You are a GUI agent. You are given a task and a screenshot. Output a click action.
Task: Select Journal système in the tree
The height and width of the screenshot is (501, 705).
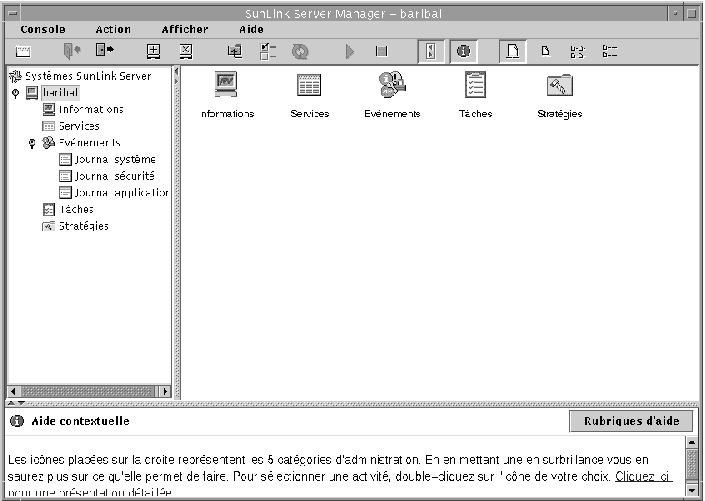(115, 160)
